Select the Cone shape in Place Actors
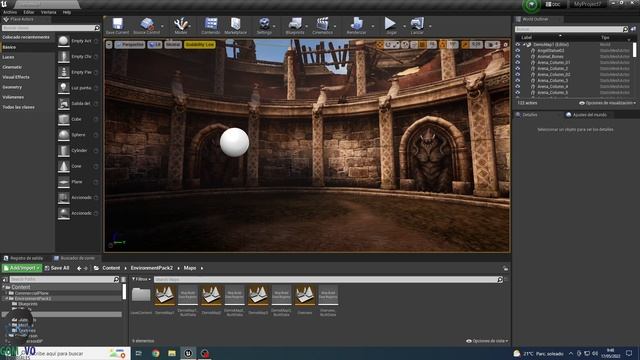The height and width of the screenshot is (360, 640). (78, 166)
